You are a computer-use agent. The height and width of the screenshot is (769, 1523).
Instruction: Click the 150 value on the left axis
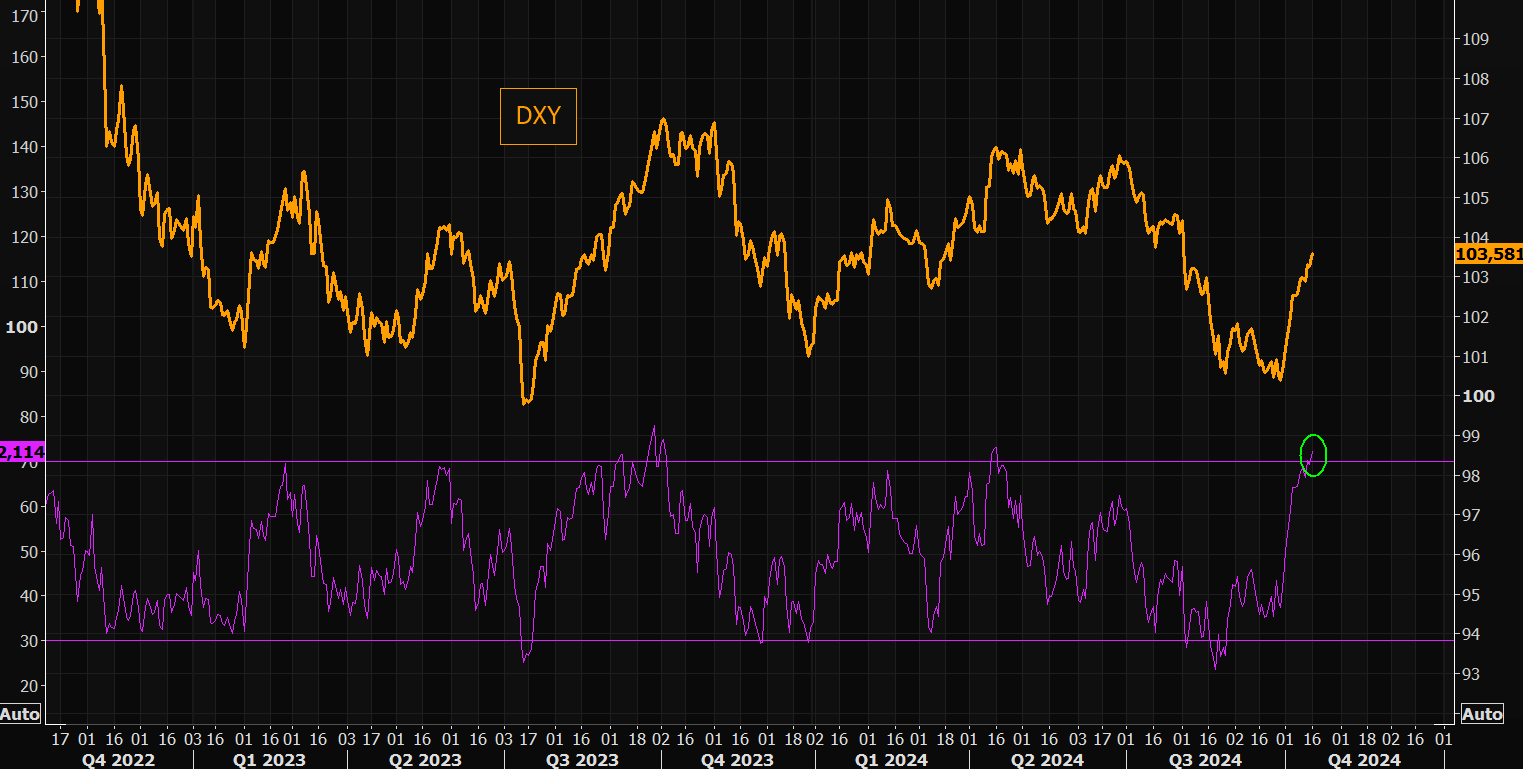[x=27, y=102]
